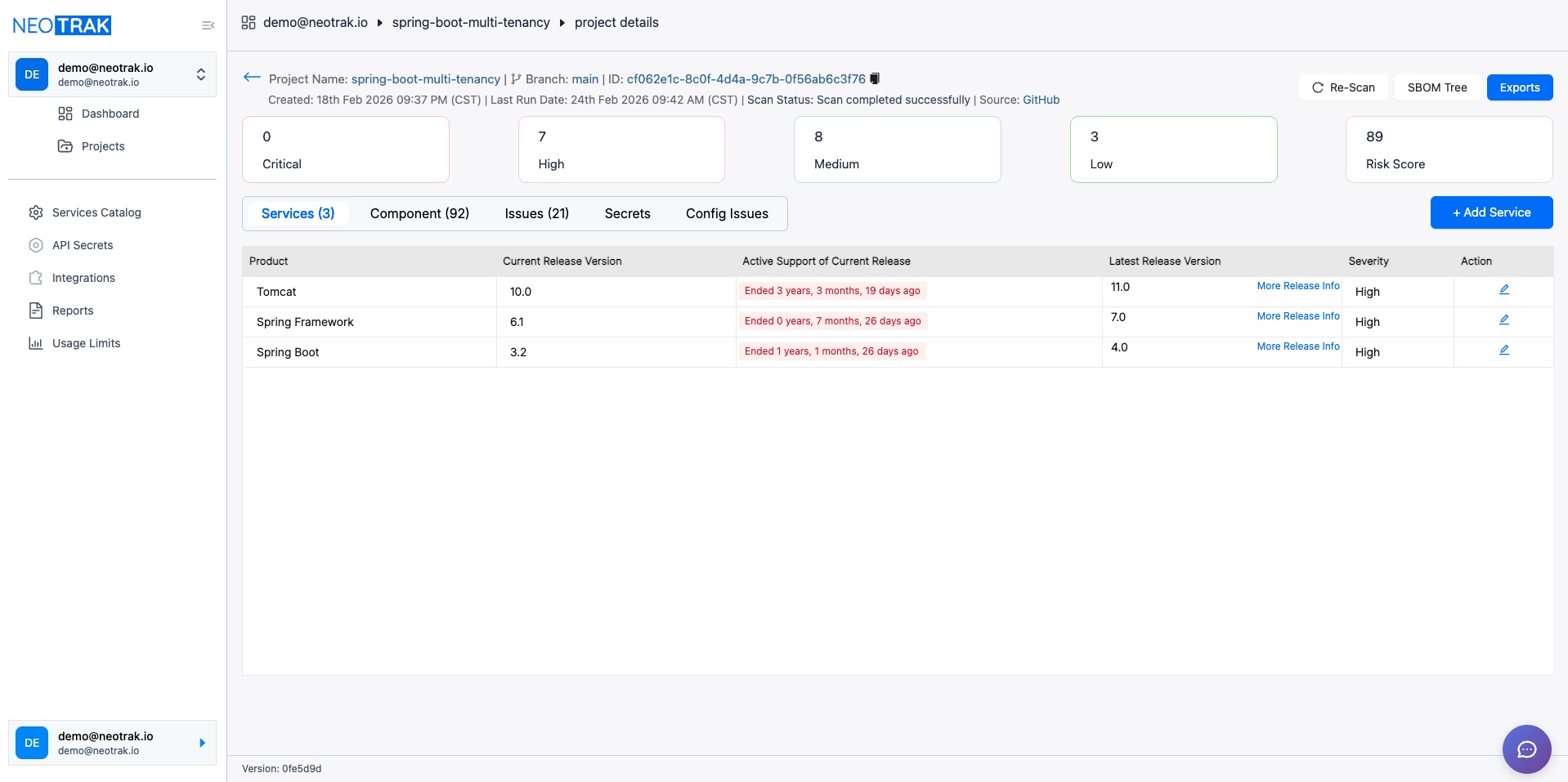Screen dimensions: 1568x782
Task: Copy the project ID using the copy icon
Action: point(874,78)
